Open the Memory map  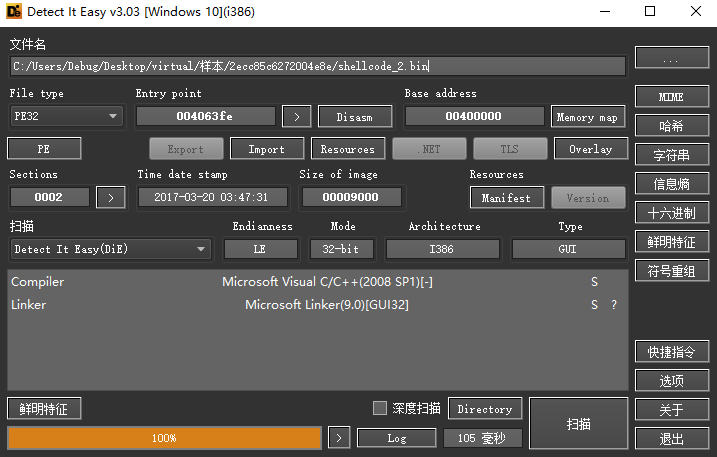587,117
